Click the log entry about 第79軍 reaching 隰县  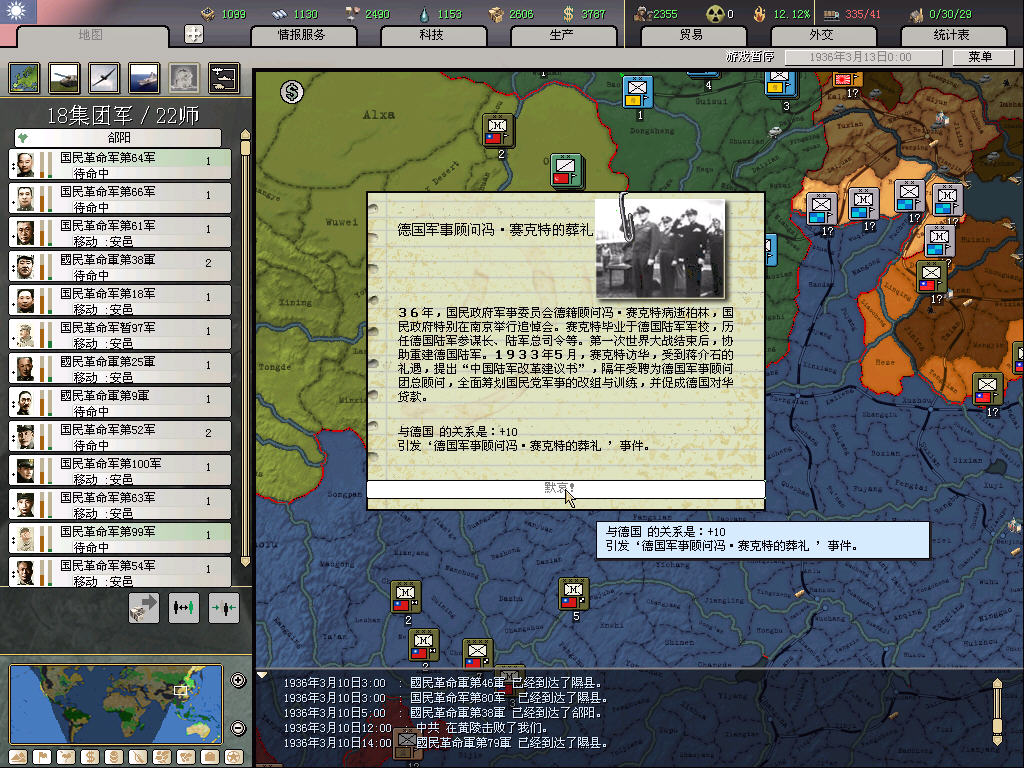coord(445,743)
